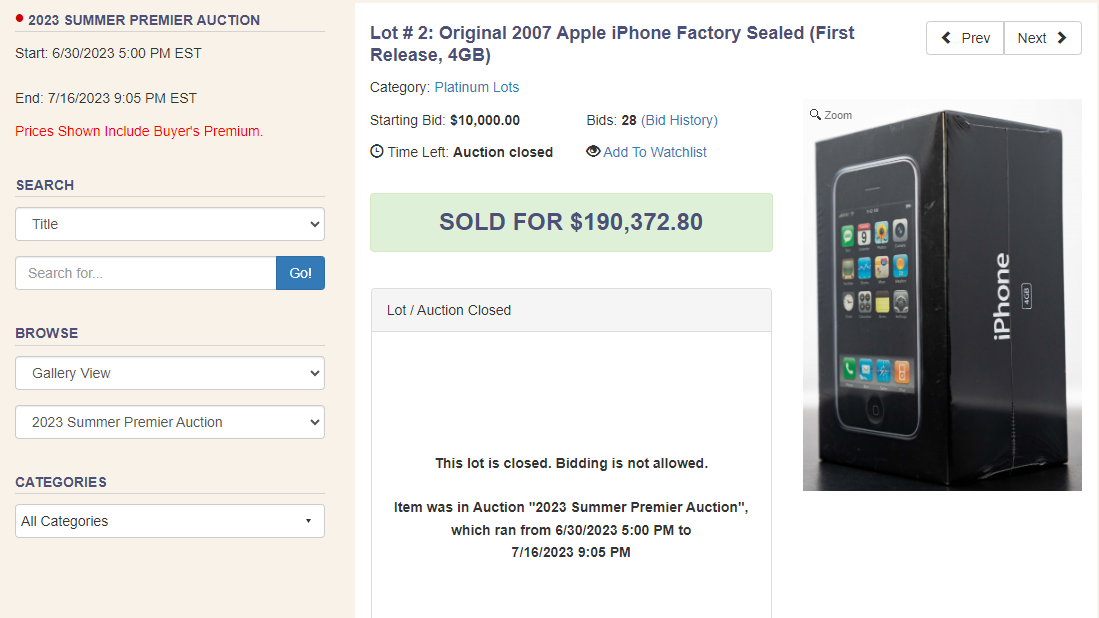1099x618 pixels.
Task: Click the red dot beside 2023 Summer Premier Auction
Action: point(18,17)
